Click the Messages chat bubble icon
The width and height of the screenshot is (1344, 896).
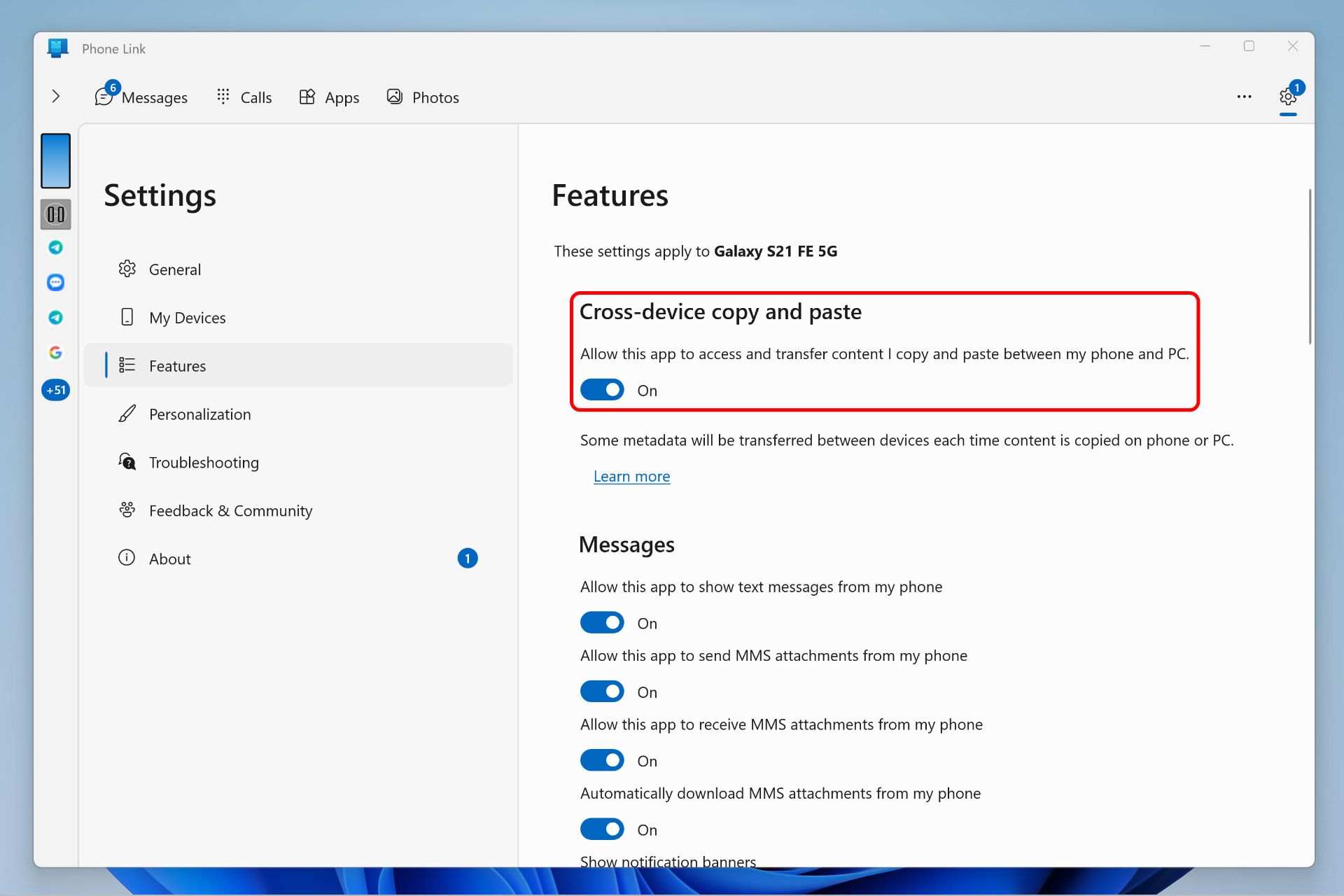pyautogui.click(x=104, y=97)
